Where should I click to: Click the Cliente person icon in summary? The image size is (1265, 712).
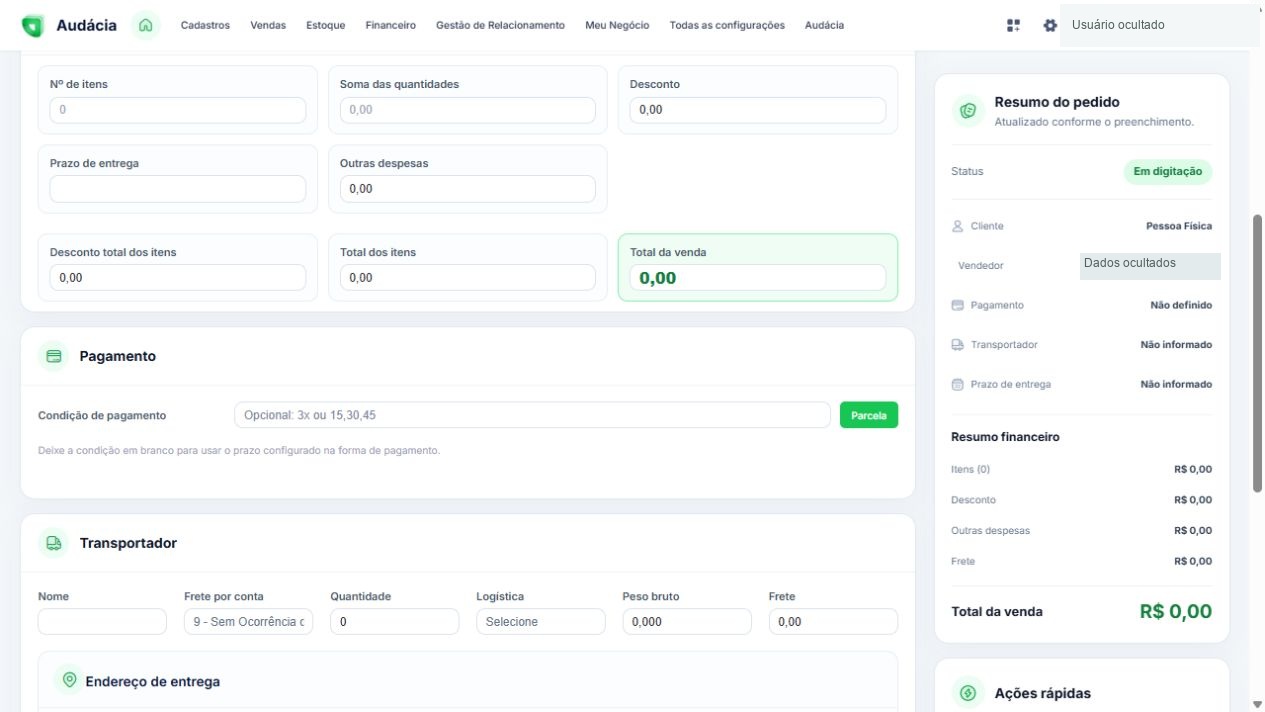point(957,226)
